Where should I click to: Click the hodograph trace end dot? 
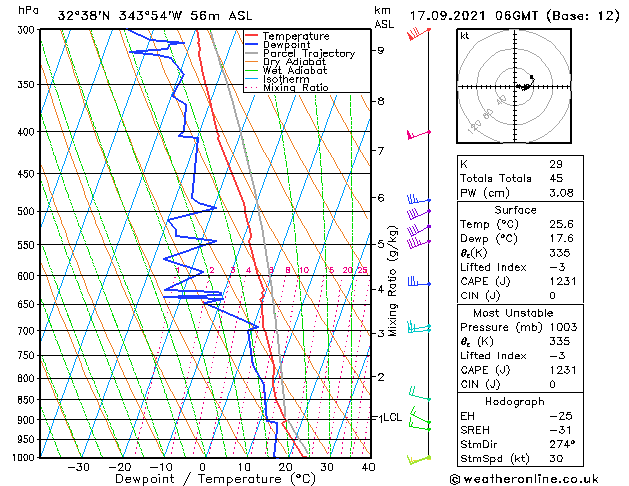pyautogui.click(x=532, y=77)
